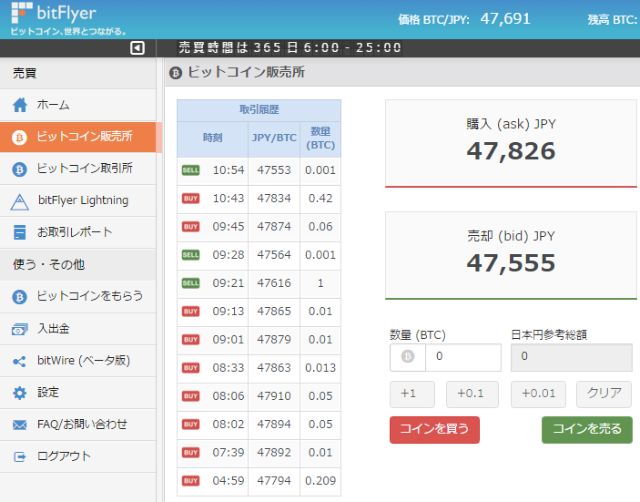Click the bitWire share icon
This screenshot has width=640, height=502.
tap(19, 361)
